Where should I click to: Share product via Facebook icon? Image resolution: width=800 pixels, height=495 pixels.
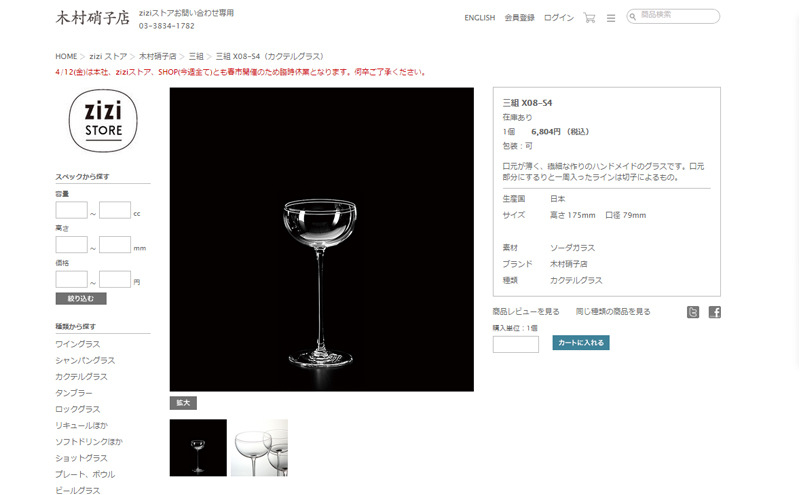pos(715,312)
